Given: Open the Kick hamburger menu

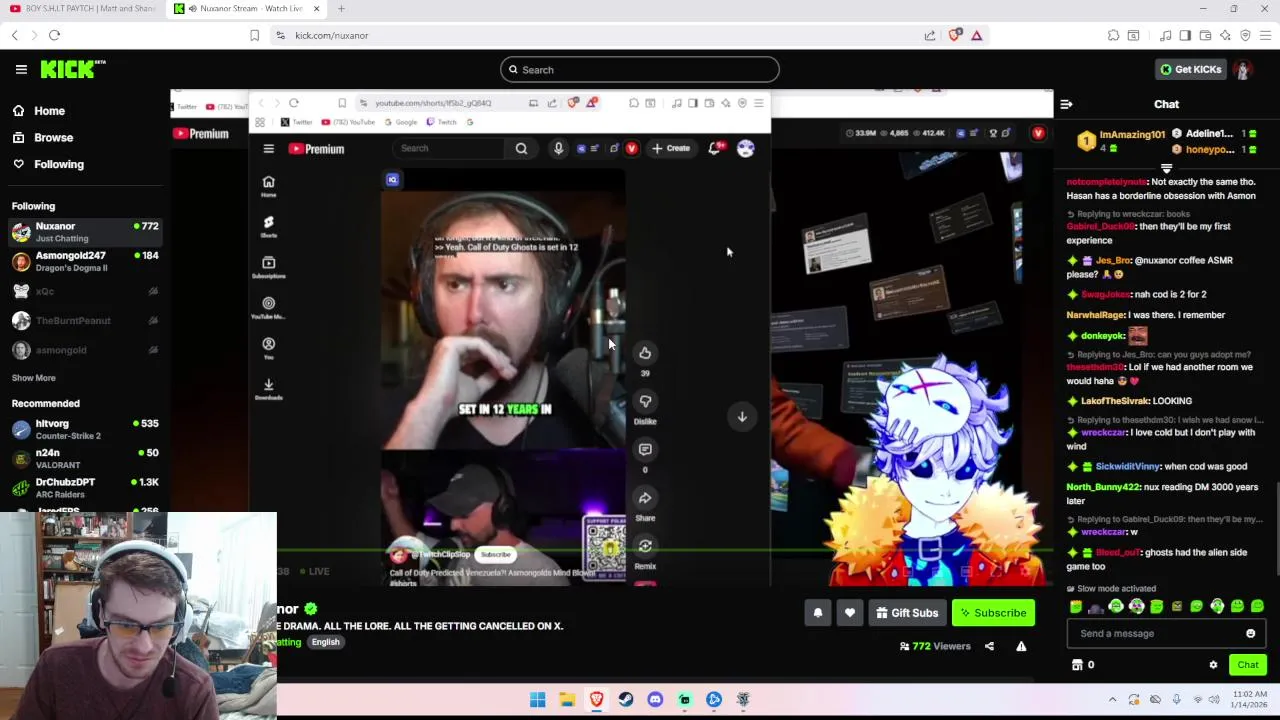Looking at the screenshot, I should [21, 69].
